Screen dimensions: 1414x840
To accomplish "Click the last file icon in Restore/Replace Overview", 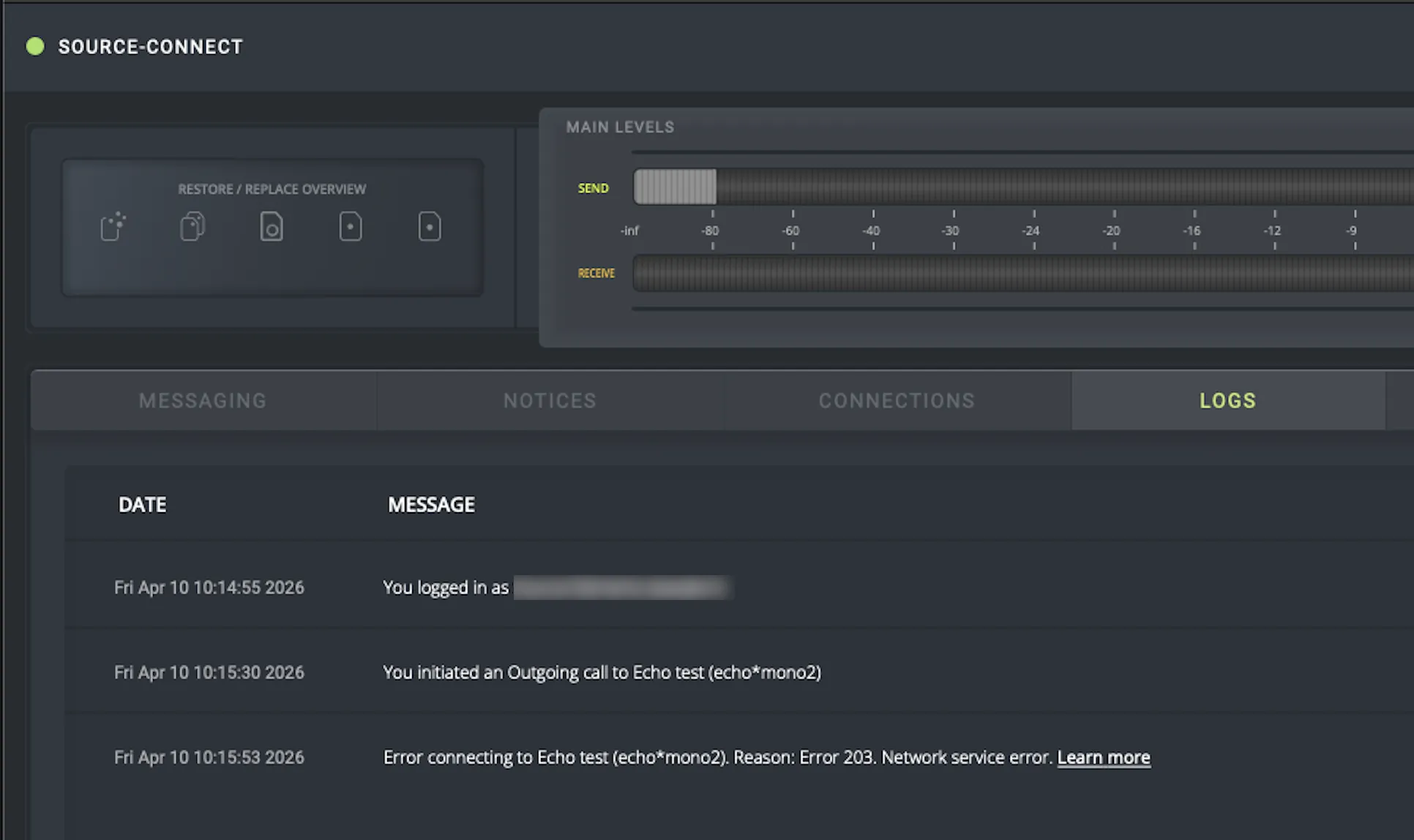I will [430, 227].
